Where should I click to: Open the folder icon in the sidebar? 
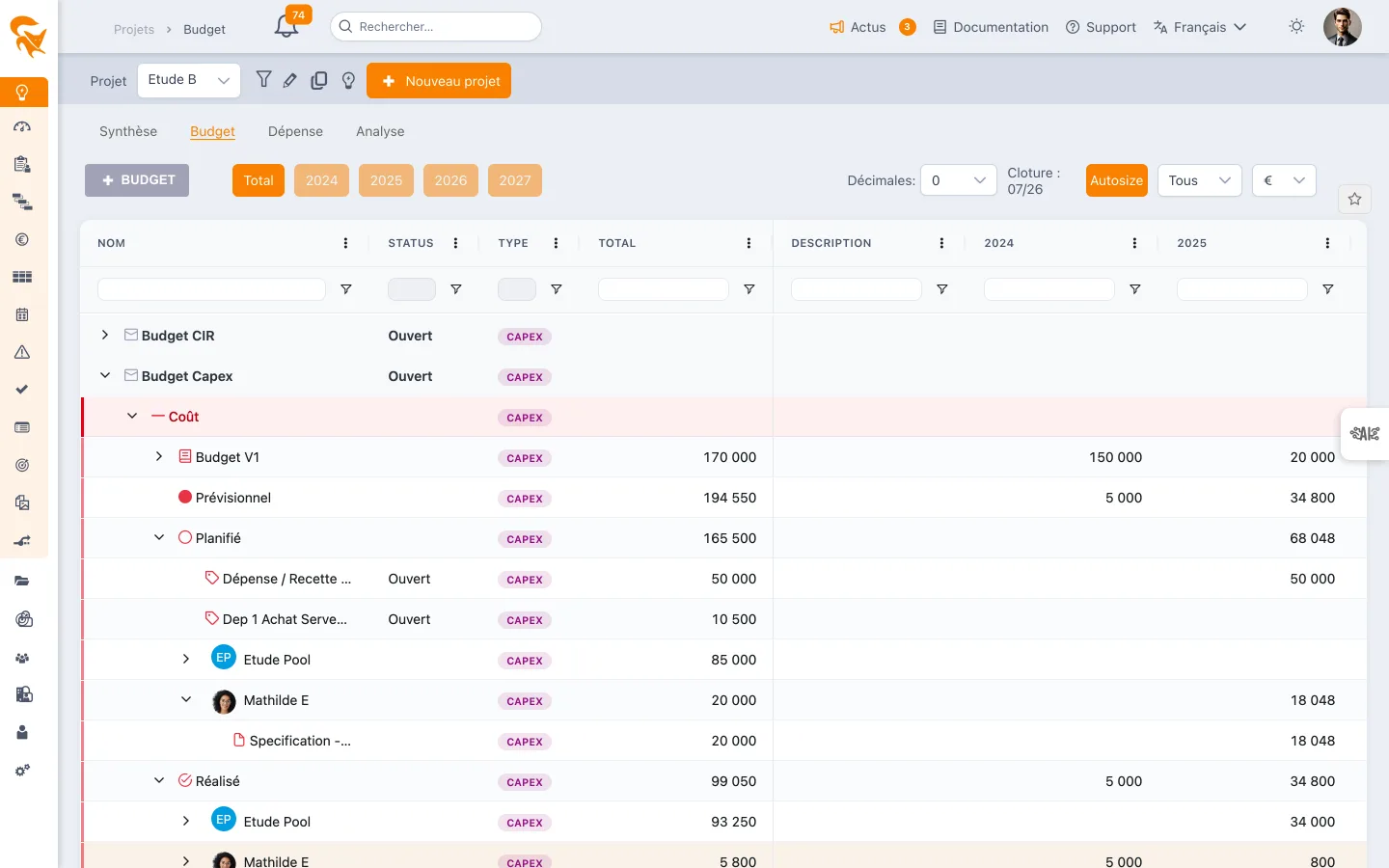pyautogui.click(x=22, y=581)
